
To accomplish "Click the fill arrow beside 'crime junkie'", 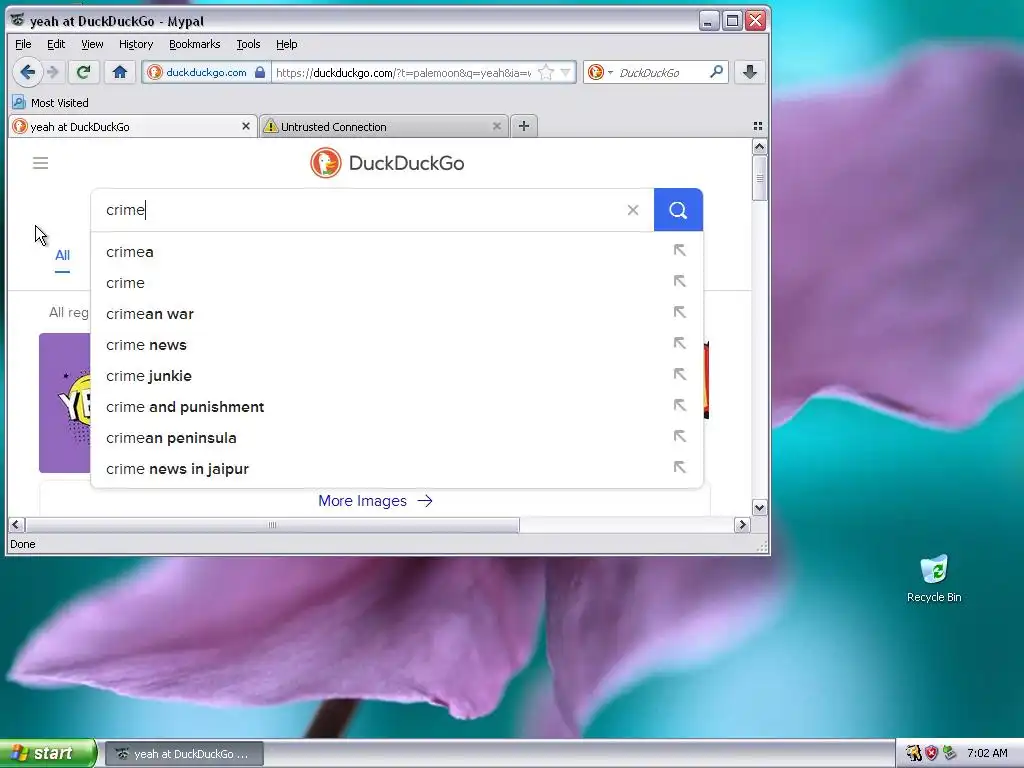I will 679,374.
